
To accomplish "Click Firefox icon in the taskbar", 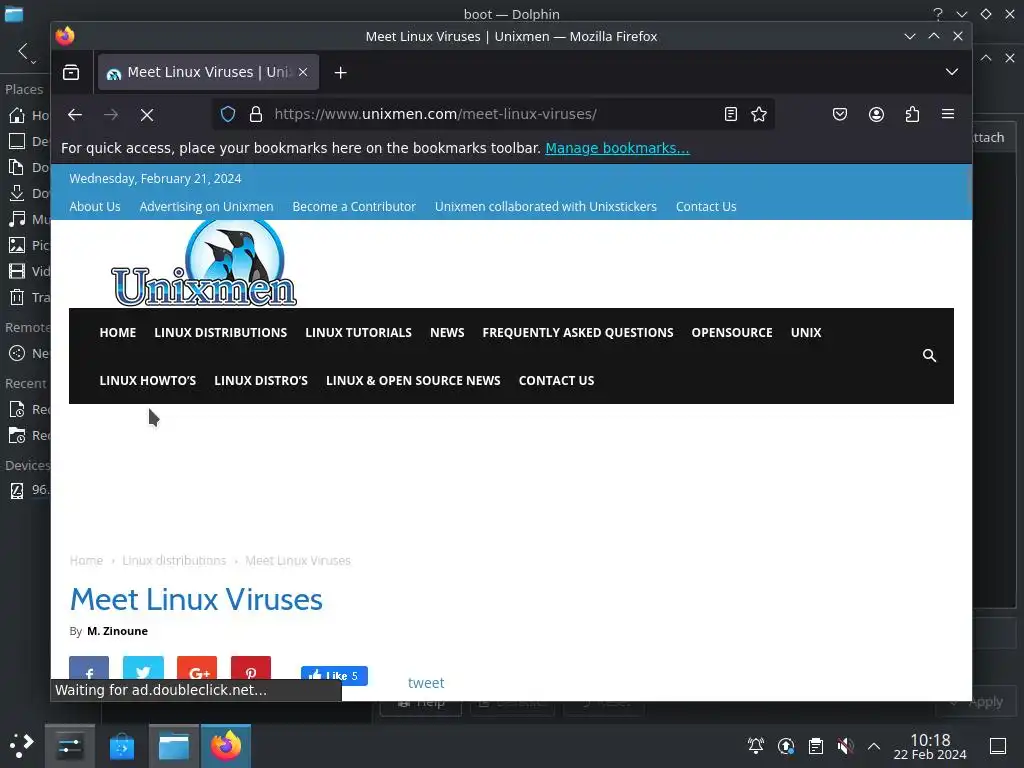I will [x=226, y=746].
